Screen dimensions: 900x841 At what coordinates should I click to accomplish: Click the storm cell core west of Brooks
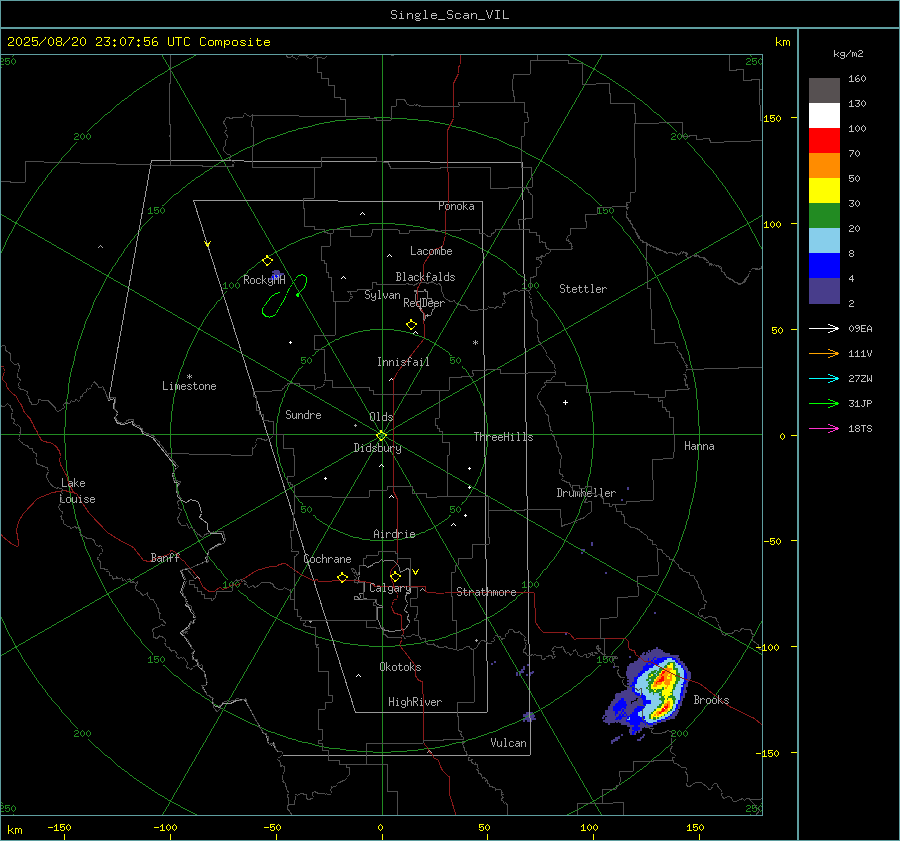pyautogui.click(x=661, y=690)
